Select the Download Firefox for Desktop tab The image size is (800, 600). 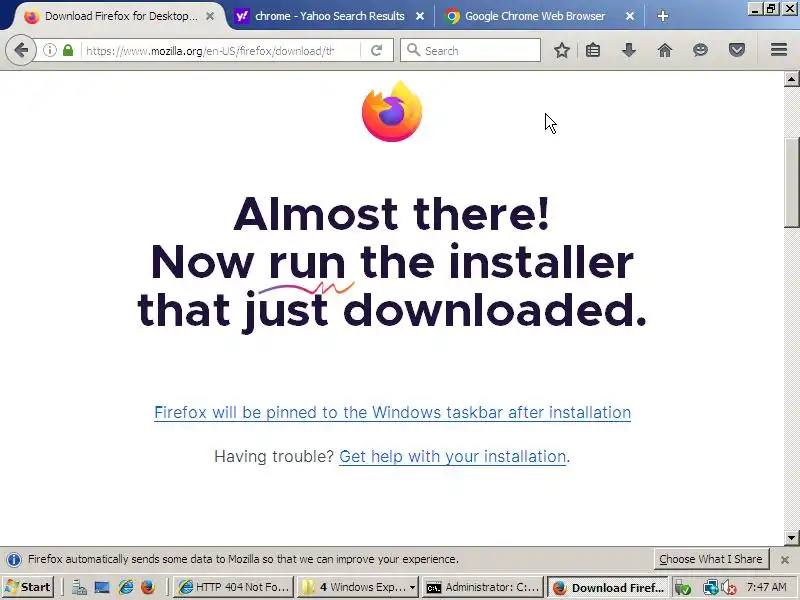[121, 16]
